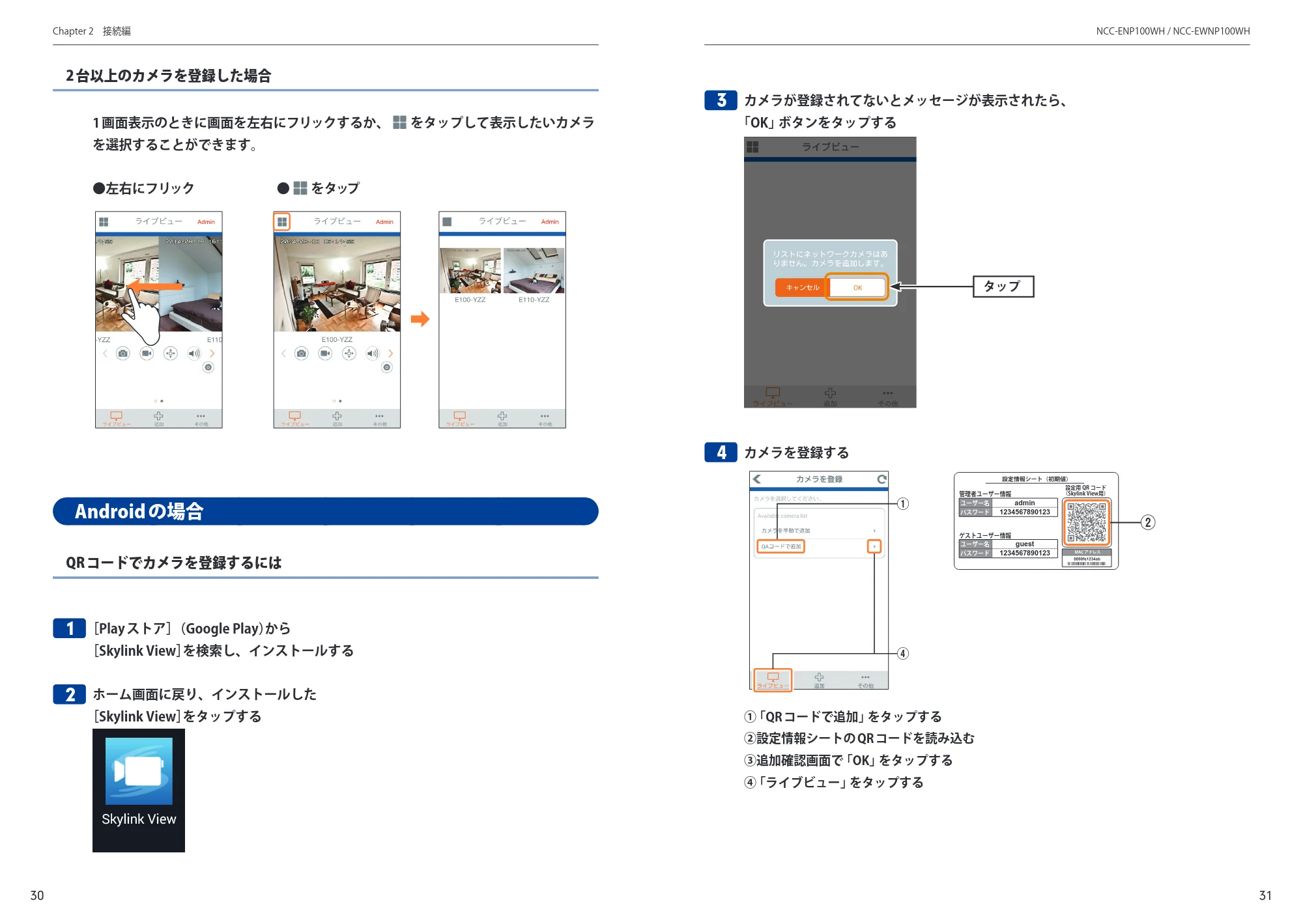1303x924 pixels.
Task: Click the QR code on the 設定情報シート
Action: point(1087,522)
